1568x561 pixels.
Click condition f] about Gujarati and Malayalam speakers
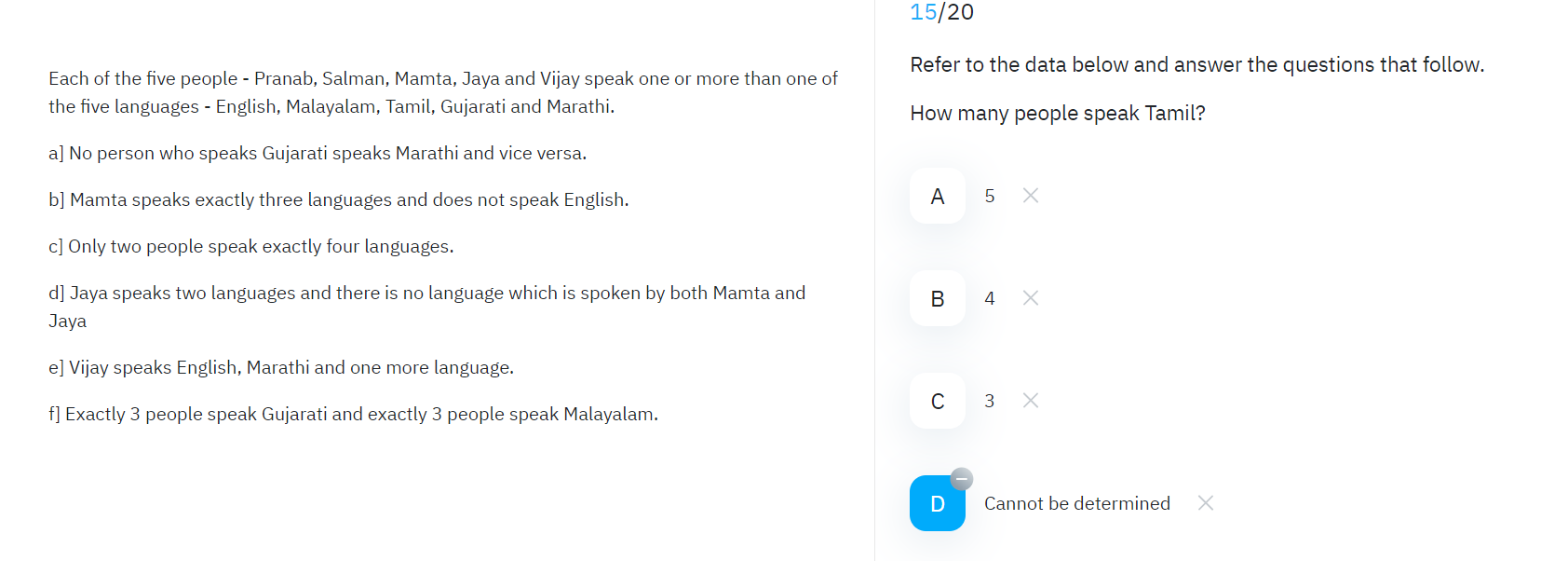pyautogui.click(x=354, y=414)
